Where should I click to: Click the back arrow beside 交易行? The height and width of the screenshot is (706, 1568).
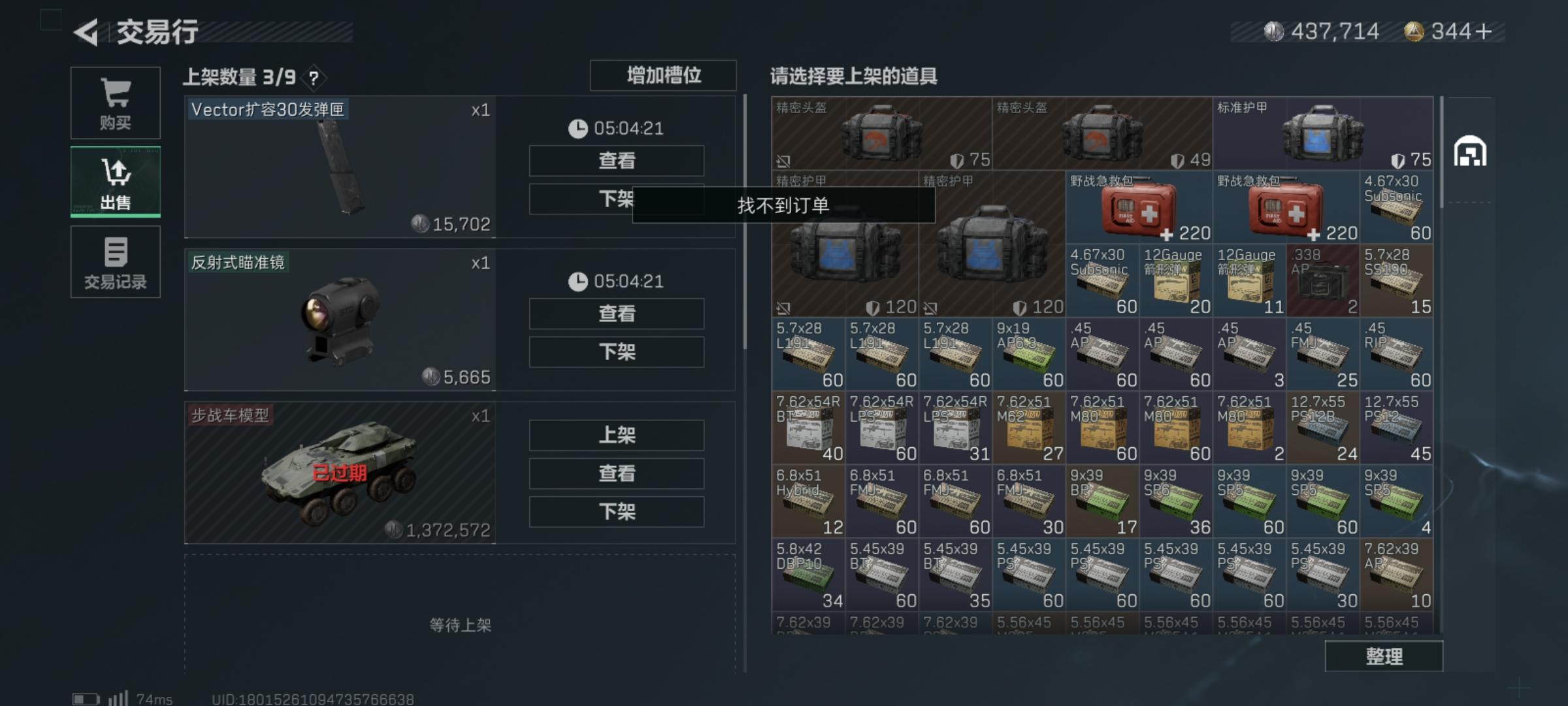coord(86,32)
